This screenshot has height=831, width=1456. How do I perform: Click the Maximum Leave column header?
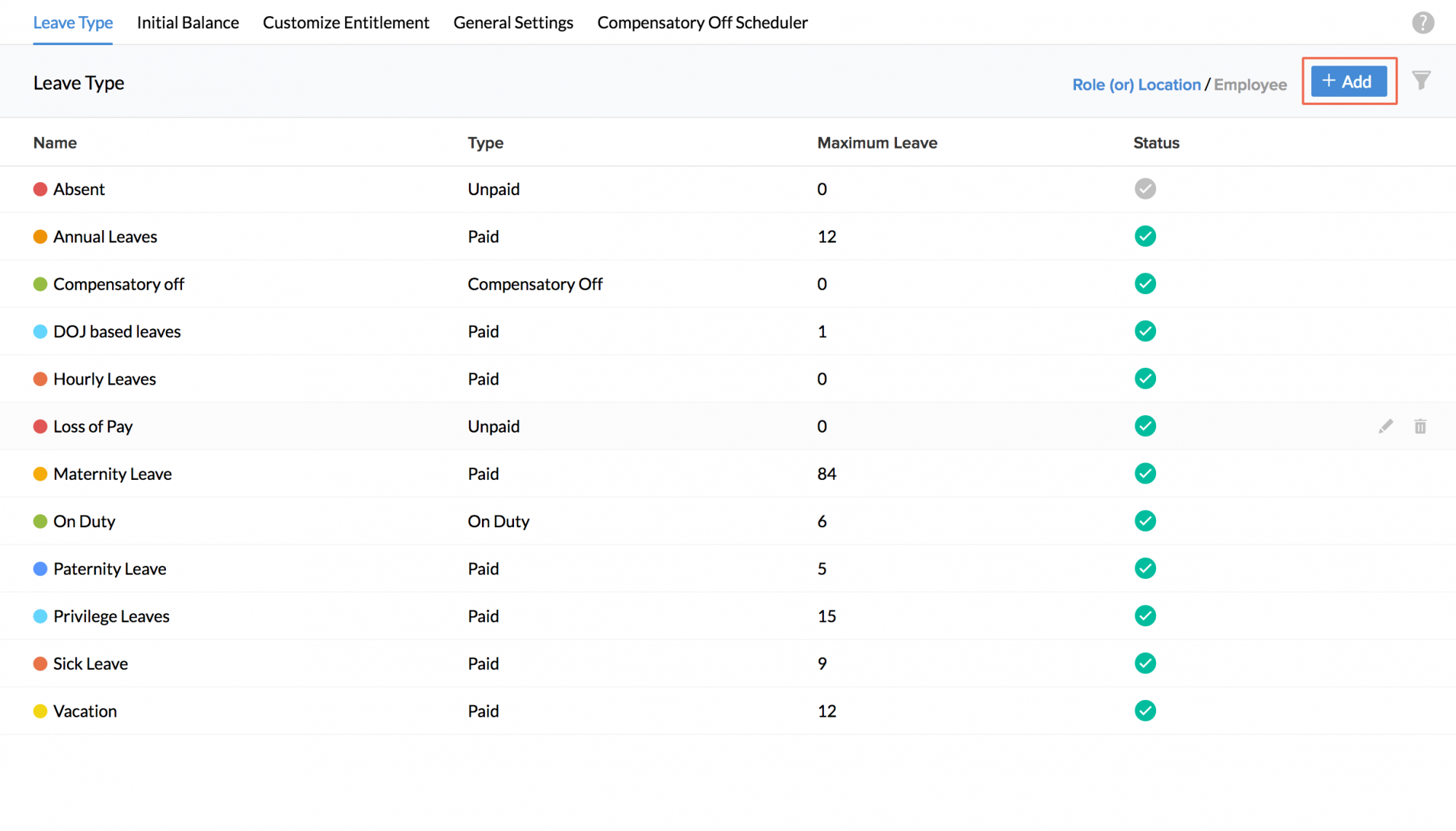click(x=877, y=143)
